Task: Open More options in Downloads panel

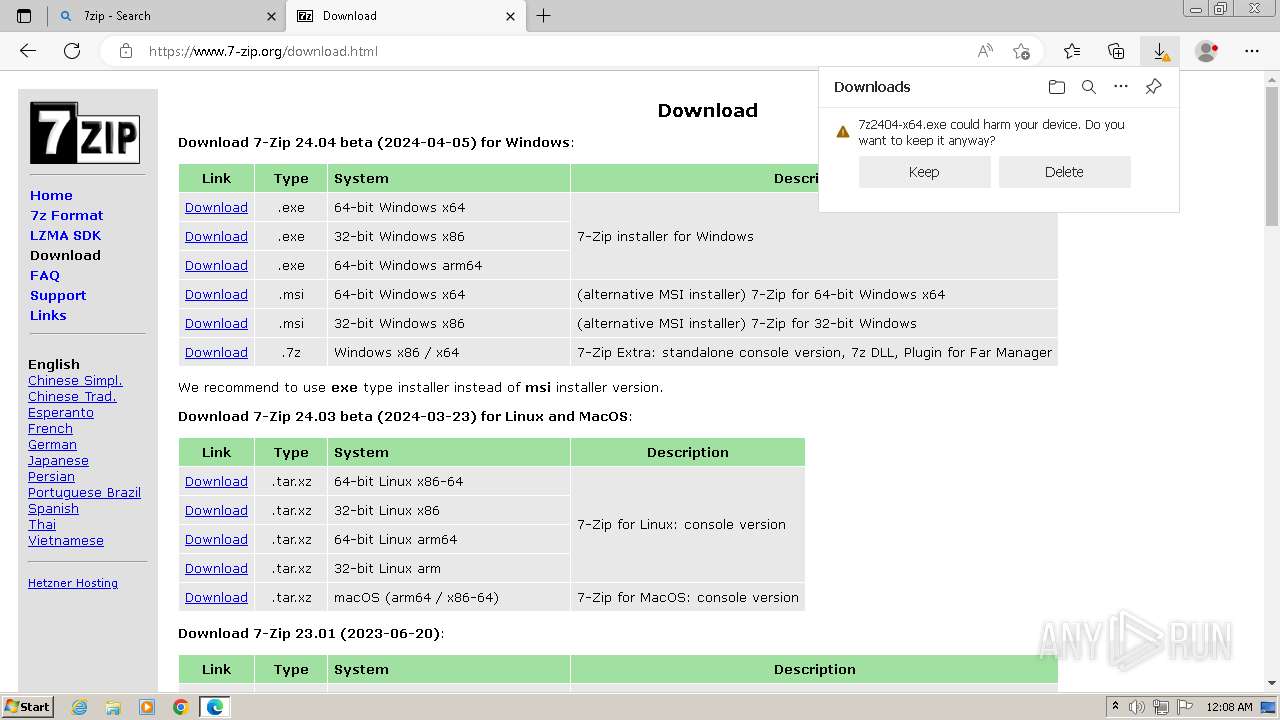Action: point(1121,87)
